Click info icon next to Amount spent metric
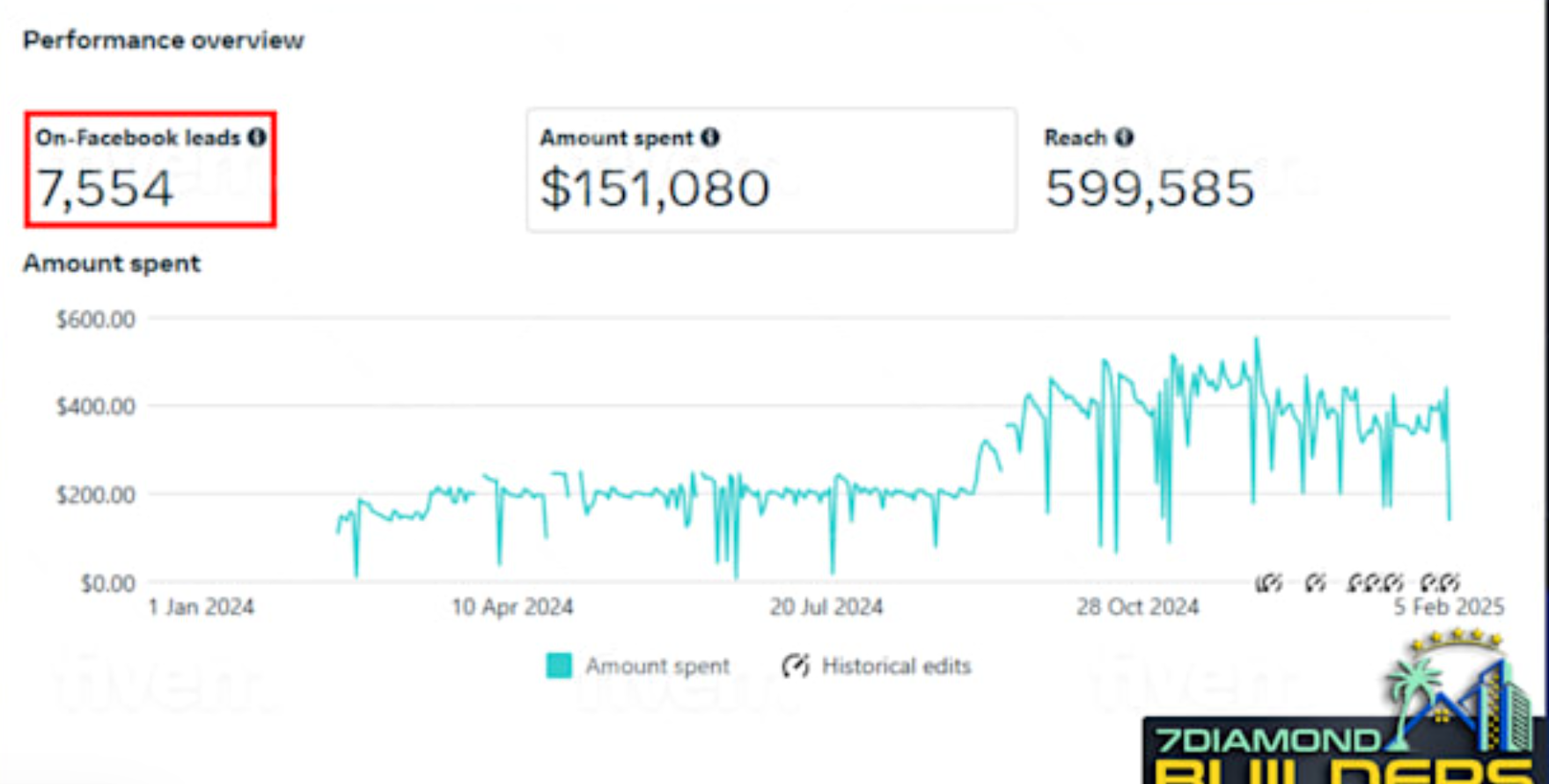1549x784 pixels. (x=710, y=137)
